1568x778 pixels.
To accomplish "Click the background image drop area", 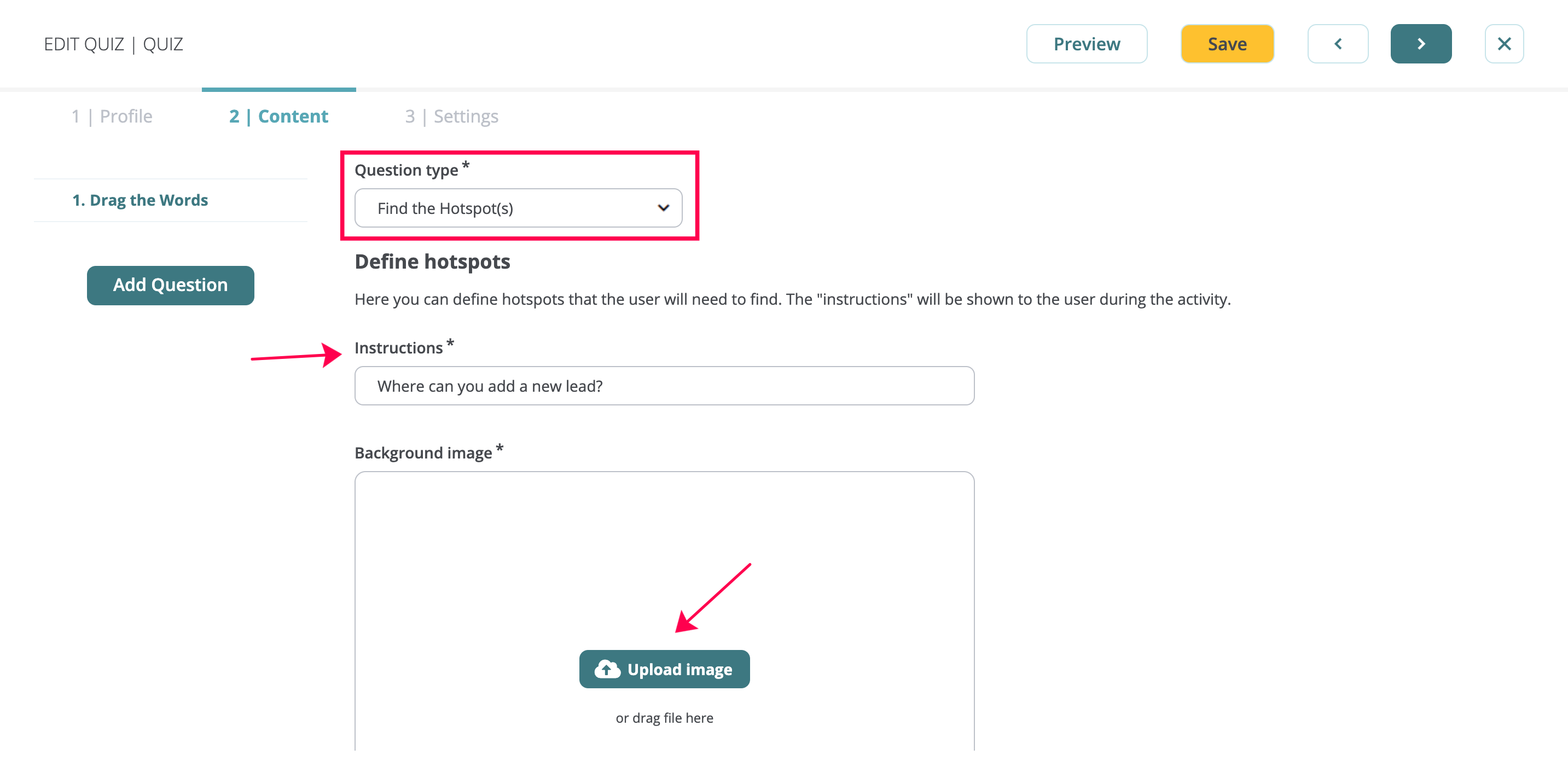I will coord(664,611).
